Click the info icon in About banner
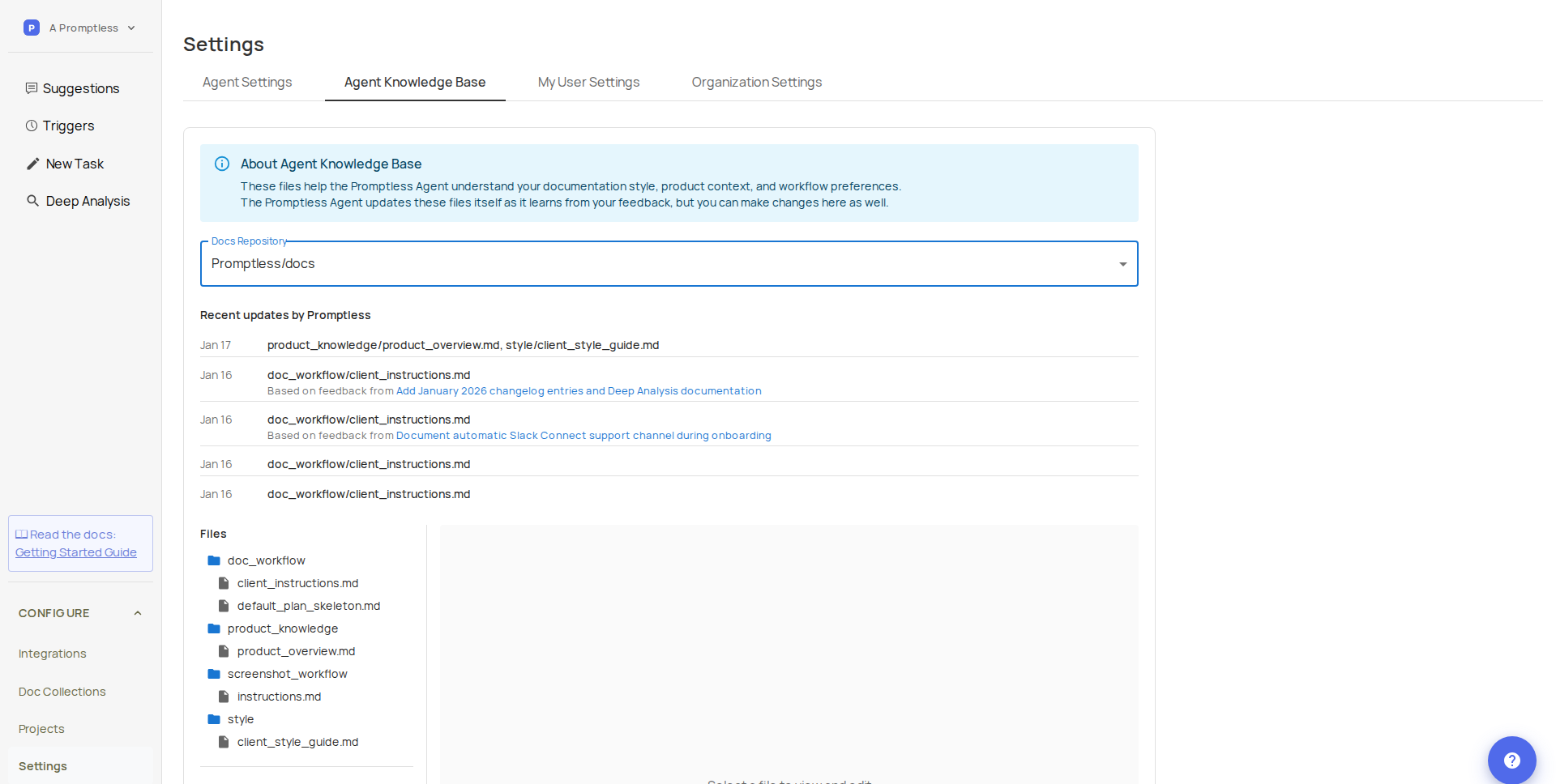 coord(222,164)
